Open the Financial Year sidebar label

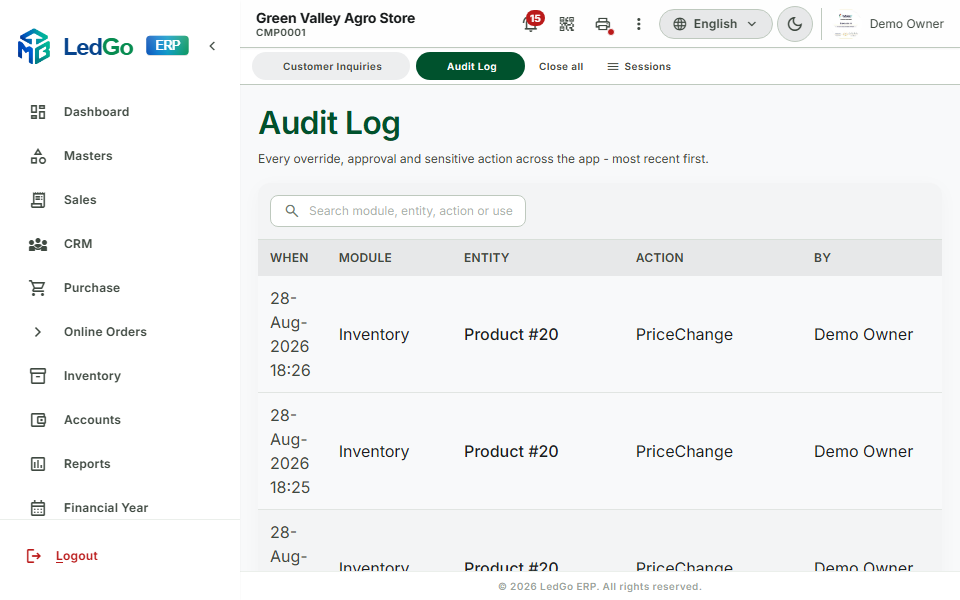[x=106, y=508]
